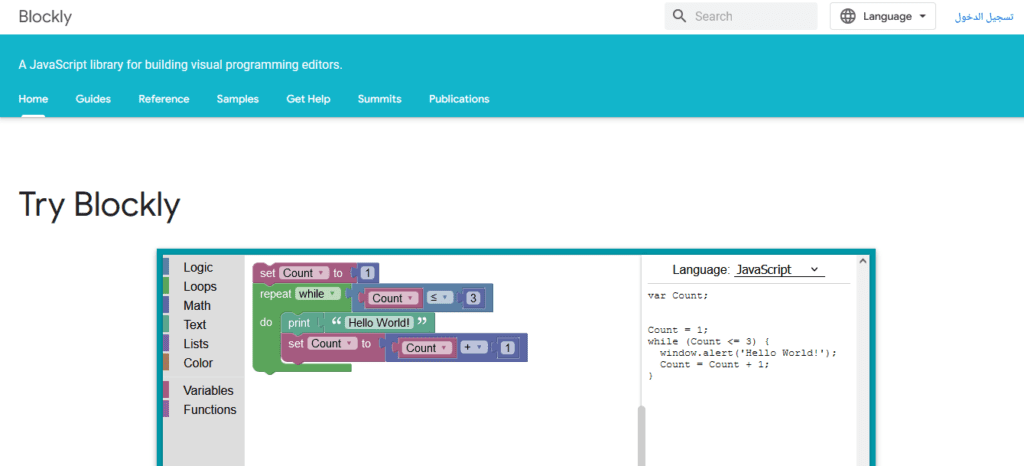Click the Hello World! text field
This screenshot has height=466, width=1024.
[x=379, y=322]
